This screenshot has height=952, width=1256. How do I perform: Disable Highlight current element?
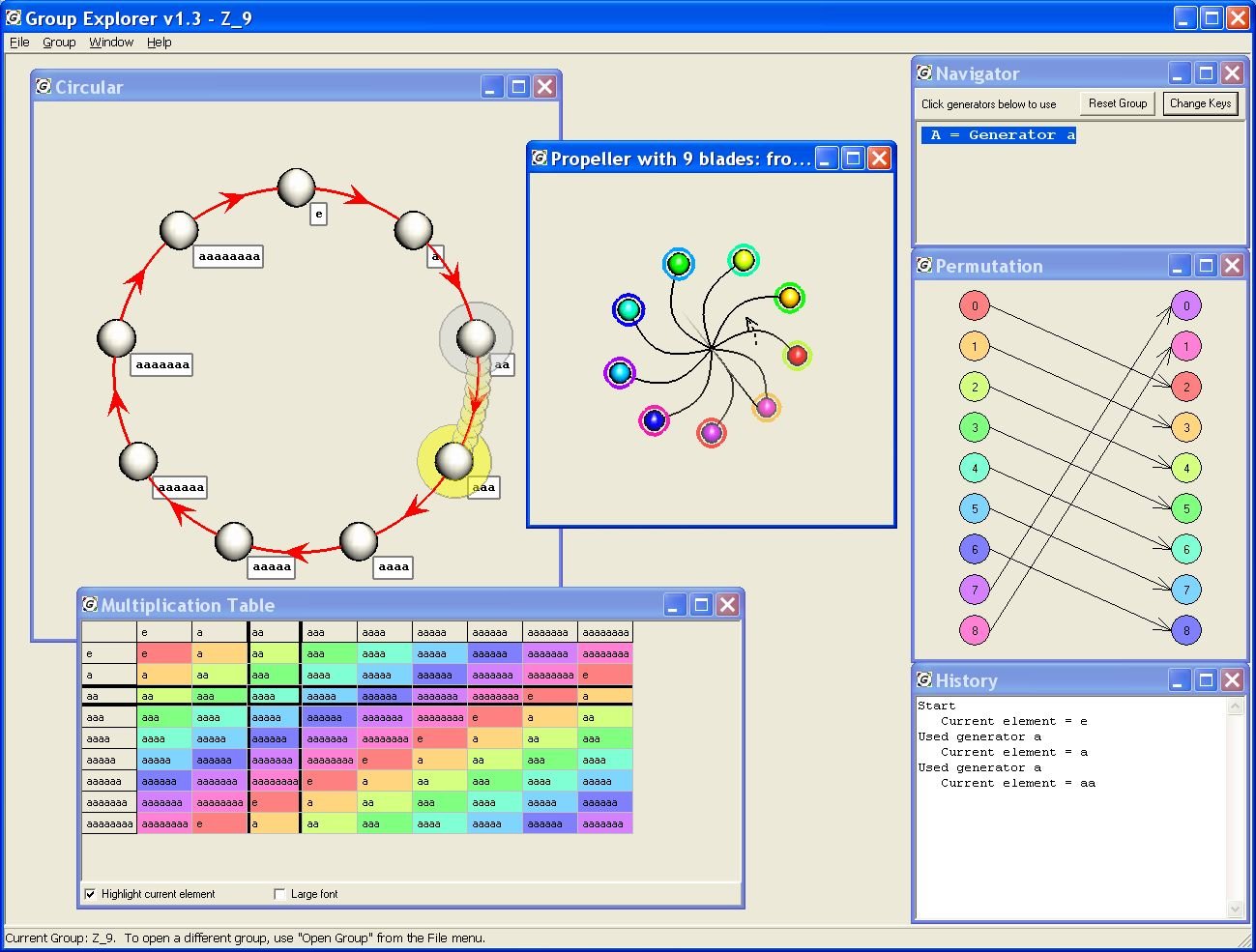(x=90, y=894)
